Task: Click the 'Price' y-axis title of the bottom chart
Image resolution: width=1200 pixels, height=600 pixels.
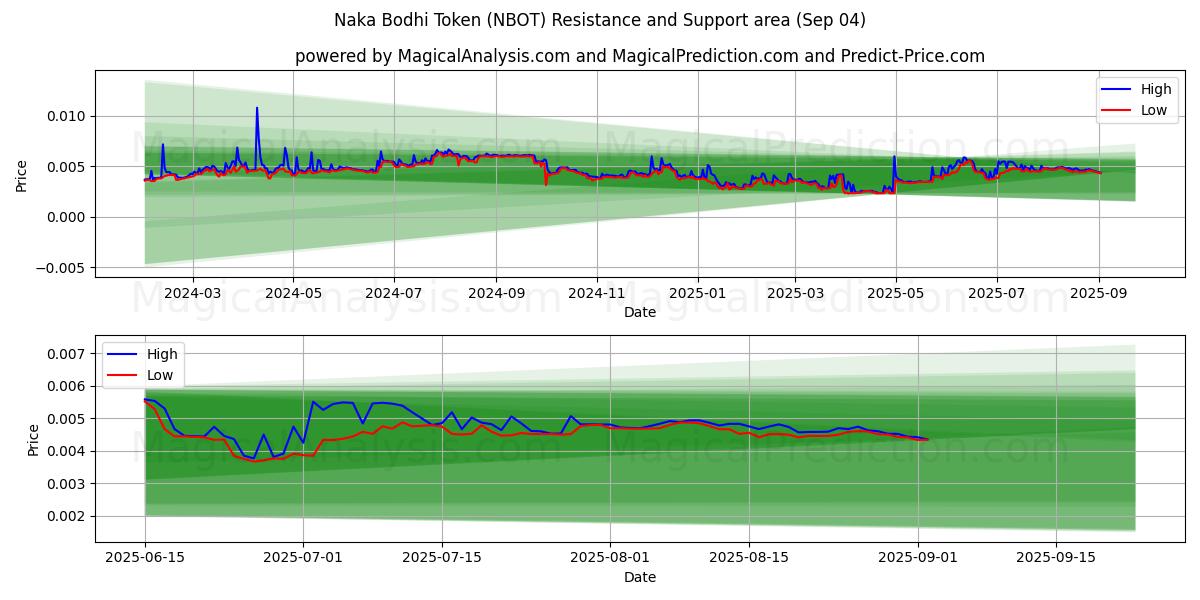Action: click(x=34, y=440)
